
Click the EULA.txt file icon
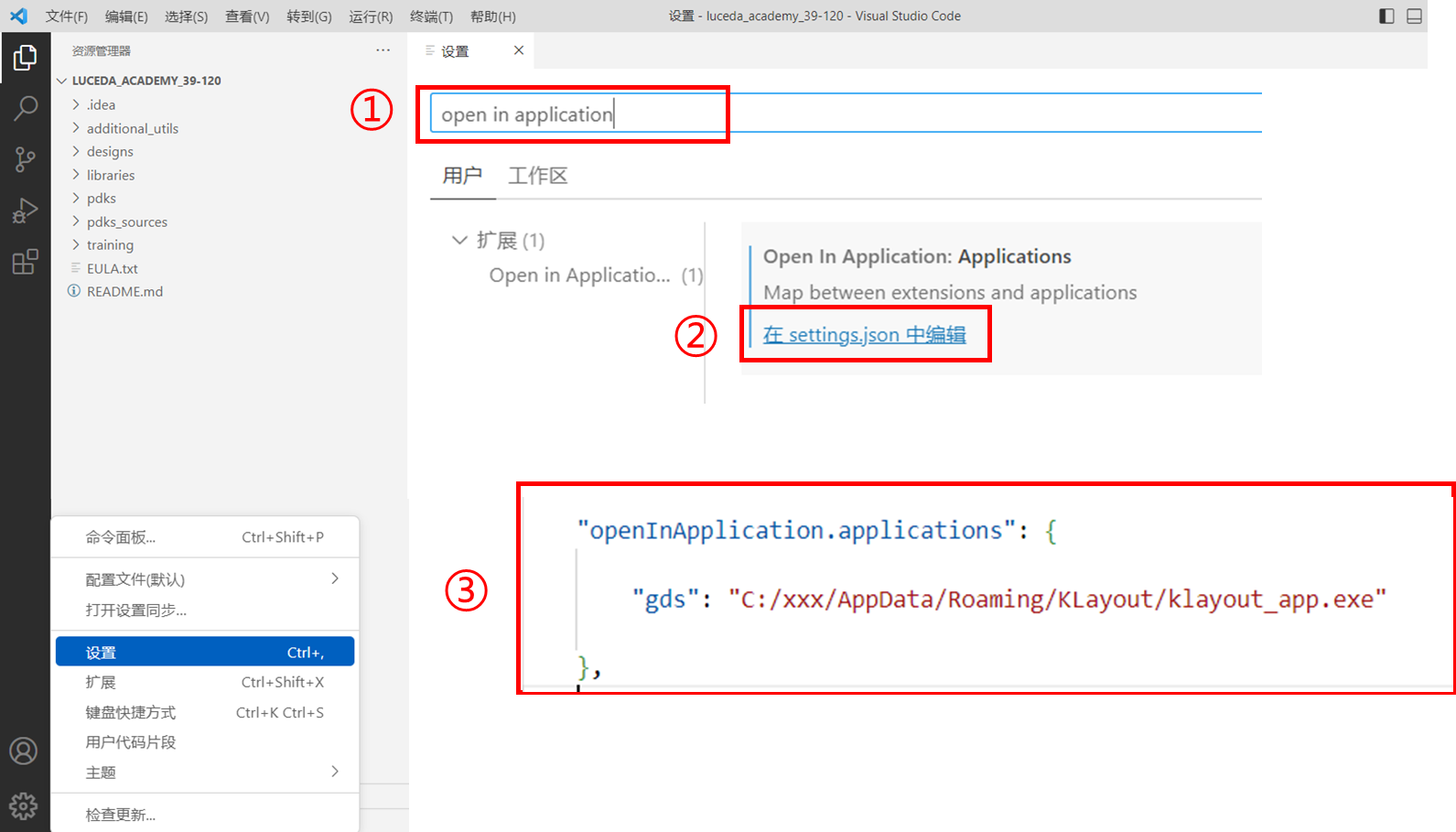[76, 268]
